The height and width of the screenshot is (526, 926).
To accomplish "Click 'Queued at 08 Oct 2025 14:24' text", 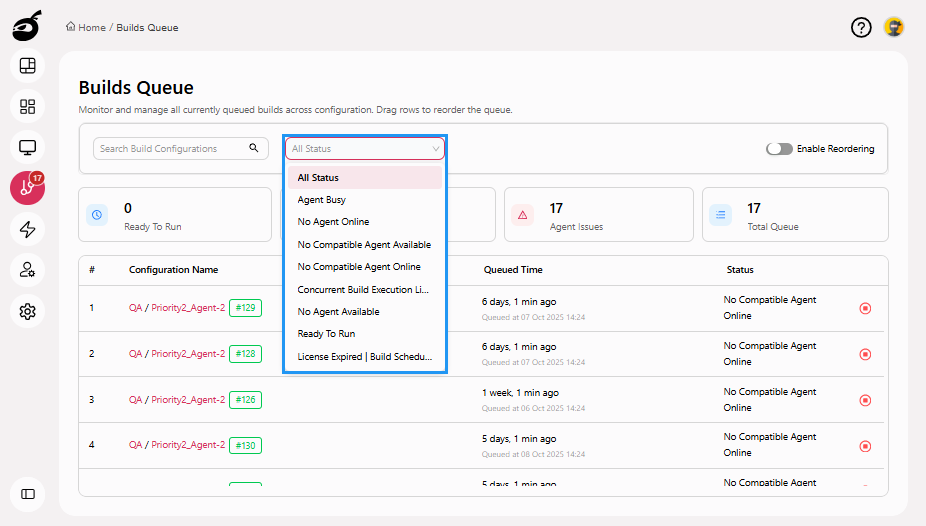I will pos(533,454).
